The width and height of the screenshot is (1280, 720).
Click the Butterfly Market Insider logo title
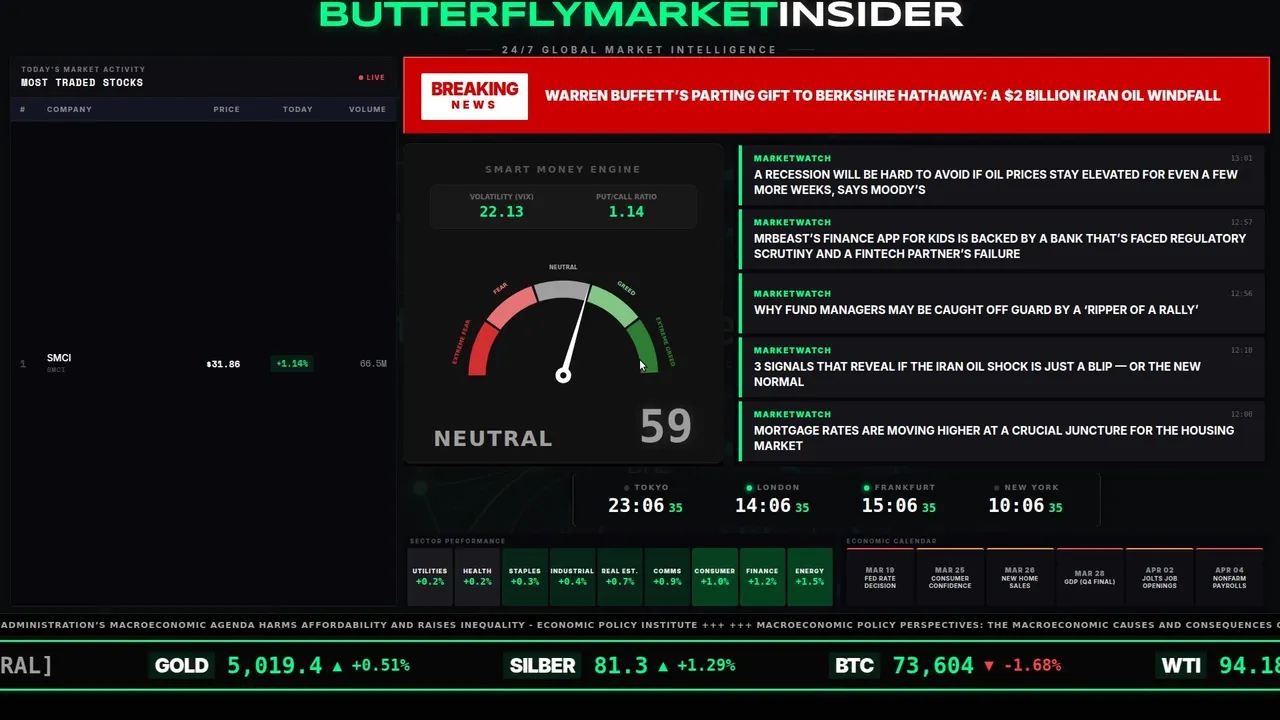click(x=641, y=14)
